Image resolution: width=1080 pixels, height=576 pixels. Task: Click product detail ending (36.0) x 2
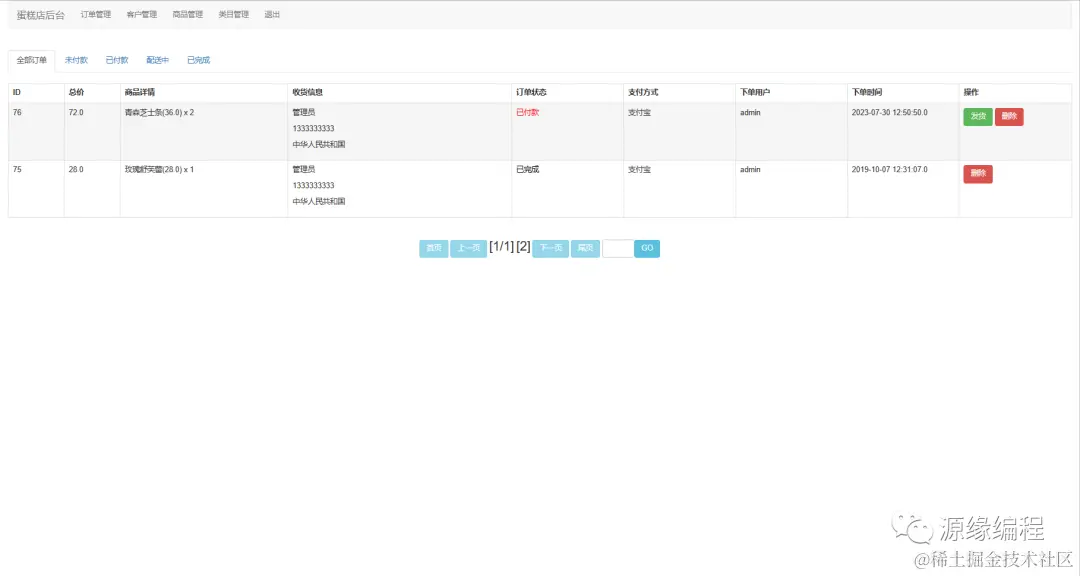pyautogui.click(x=159, y=112)
